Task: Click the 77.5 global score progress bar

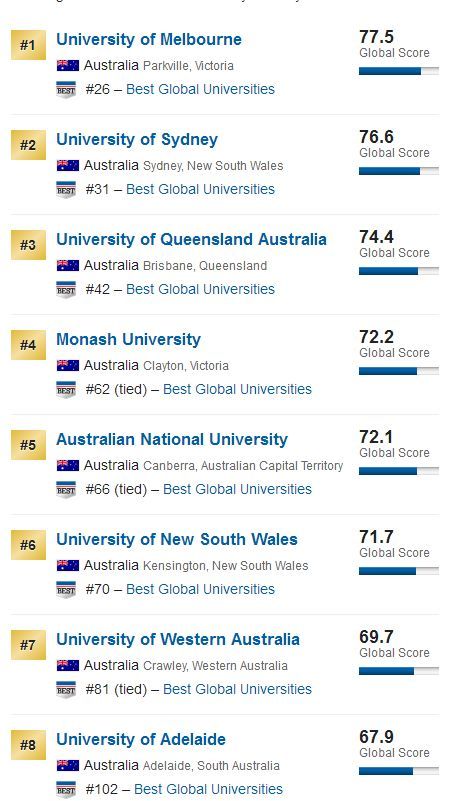Action: pos(399,72)
